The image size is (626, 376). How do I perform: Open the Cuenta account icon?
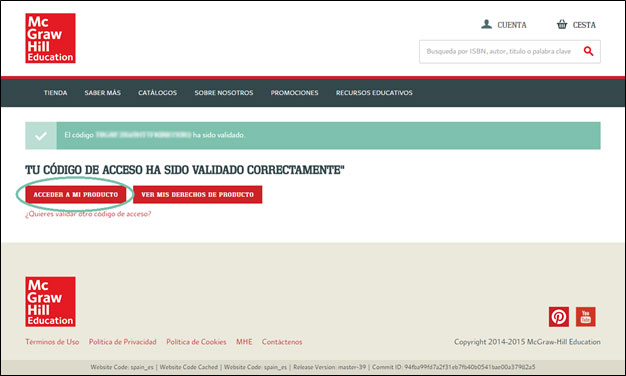[486, 24]
